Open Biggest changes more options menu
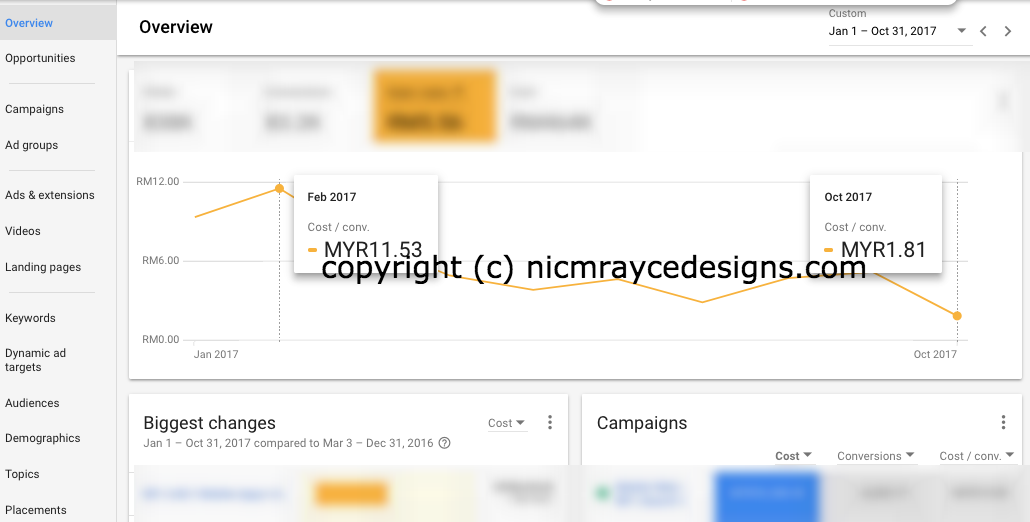 tap(550, 423)
